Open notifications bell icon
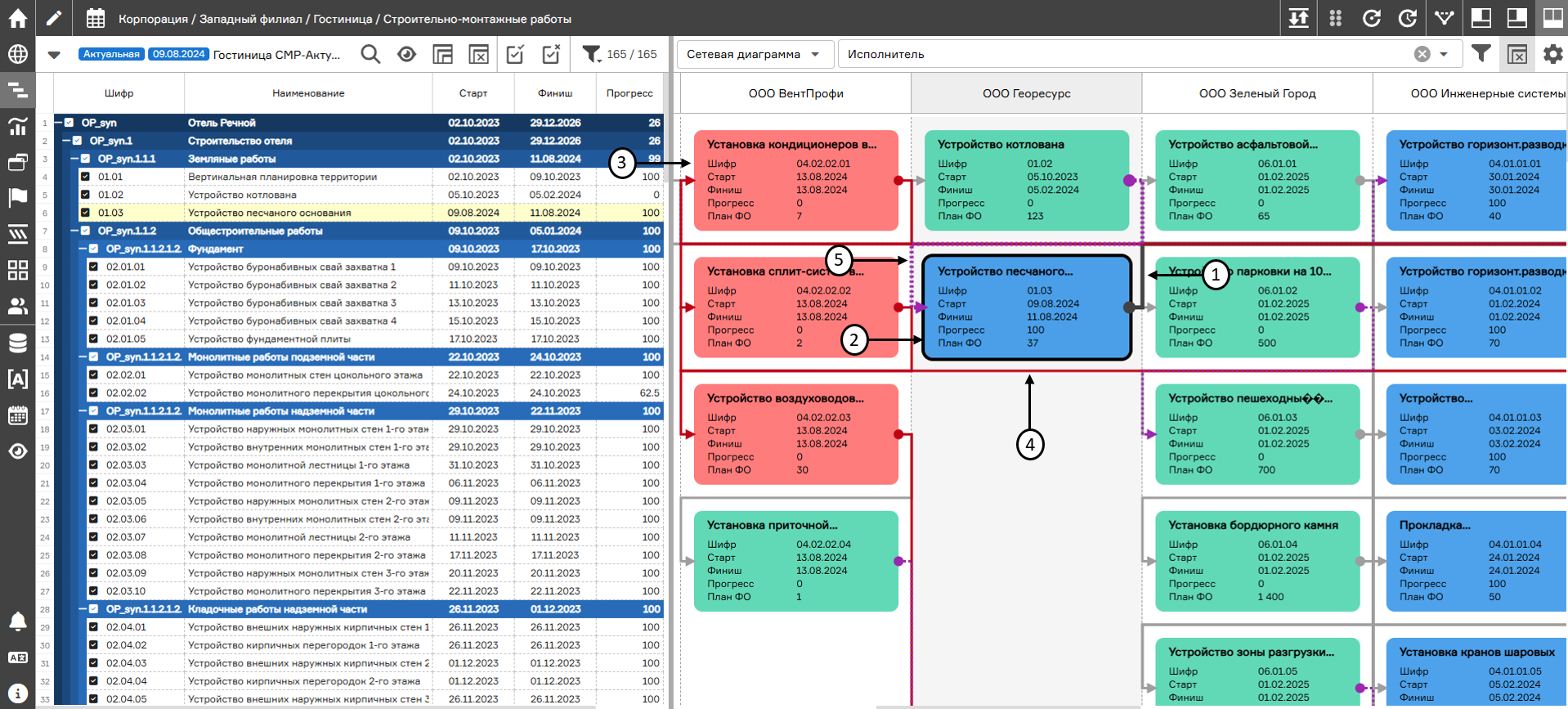 coord(17,621)
